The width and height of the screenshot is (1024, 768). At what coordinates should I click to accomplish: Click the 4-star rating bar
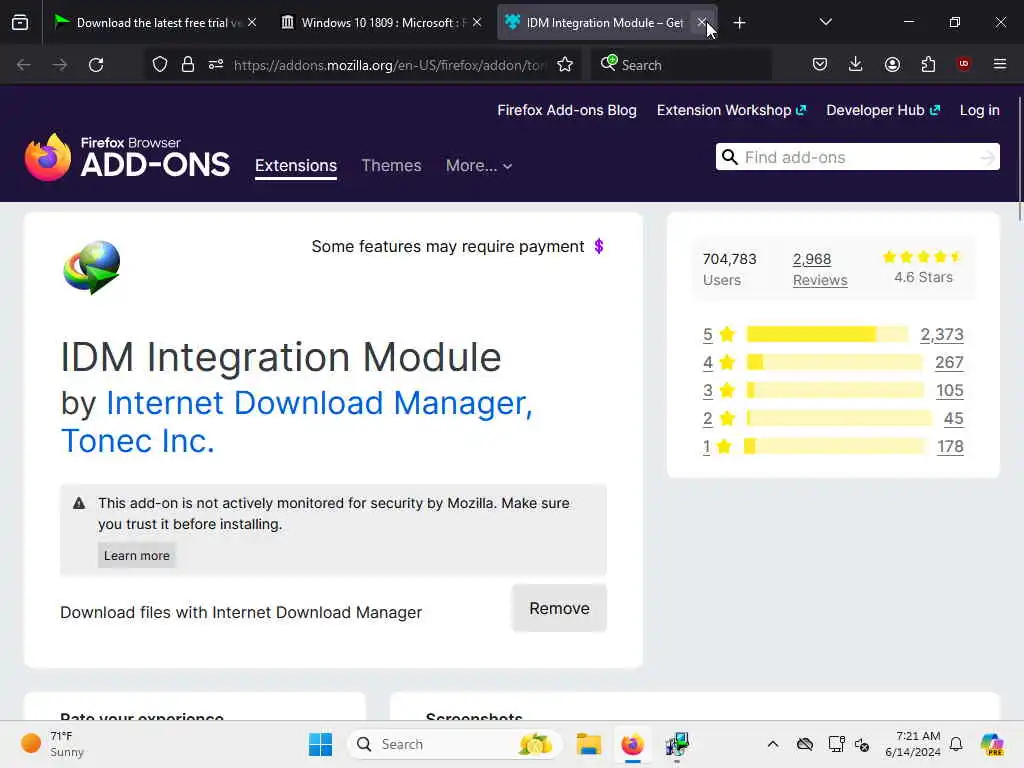[x=835, y=362]
